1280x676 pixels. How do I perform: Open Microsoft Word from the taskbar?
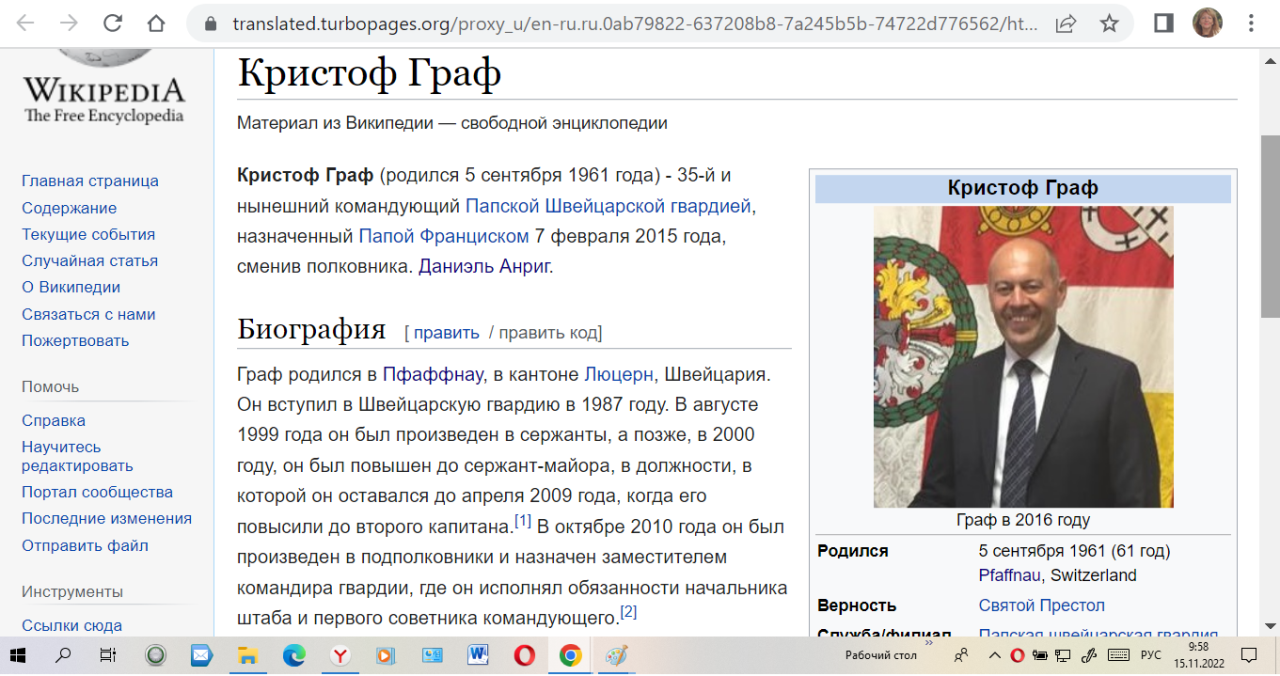point(478,656)
